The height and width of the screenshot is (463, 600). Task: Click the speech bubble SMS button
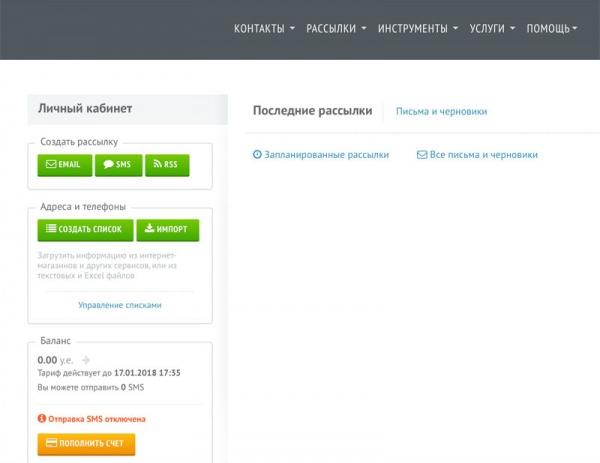tap(118, 165)
